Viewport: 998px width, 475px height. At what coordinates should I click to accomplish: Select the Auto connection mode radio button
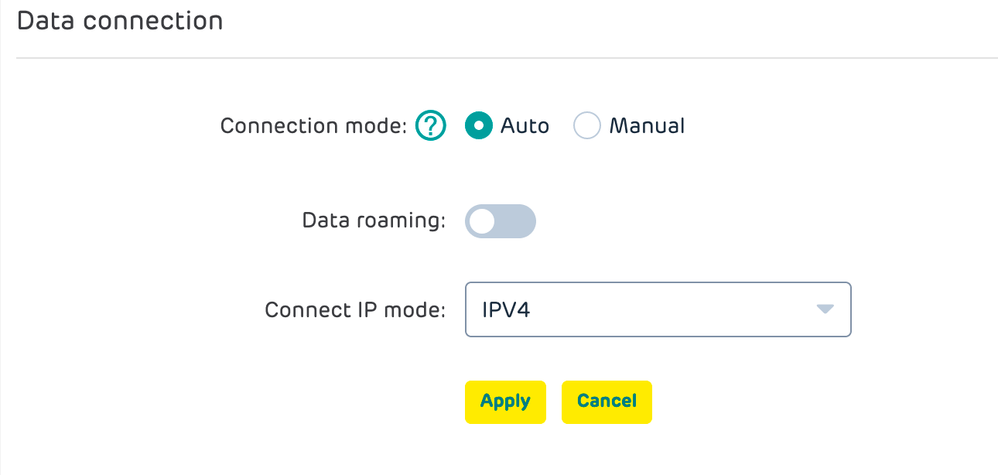[x=479, y=126]
